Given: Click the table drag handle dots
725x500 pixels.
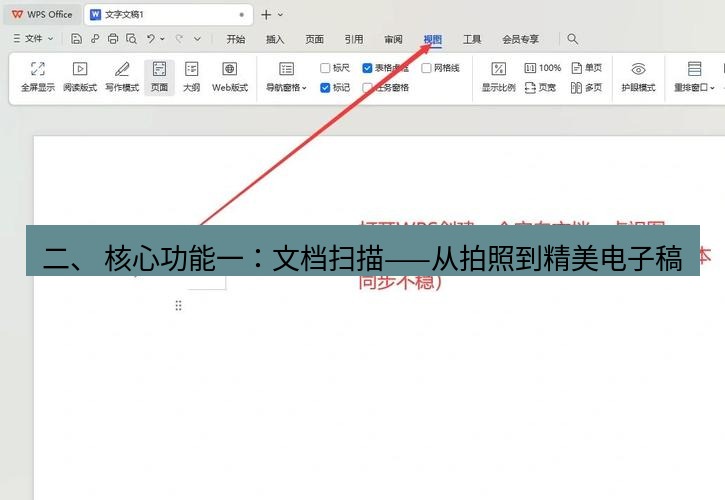Looking at the screenshot, I should 178,305.
